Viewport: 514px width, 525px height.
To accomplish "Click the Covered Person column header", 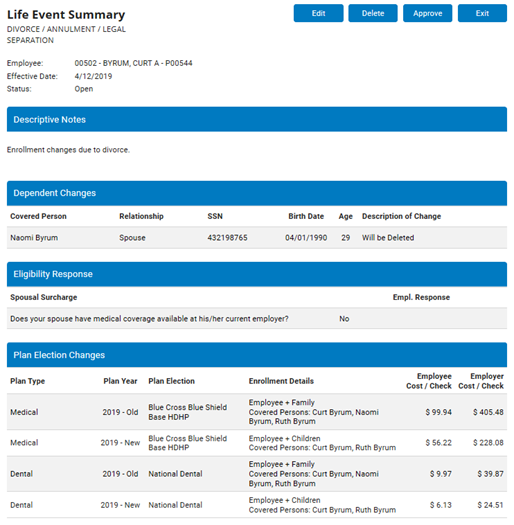I will (38, 216).
